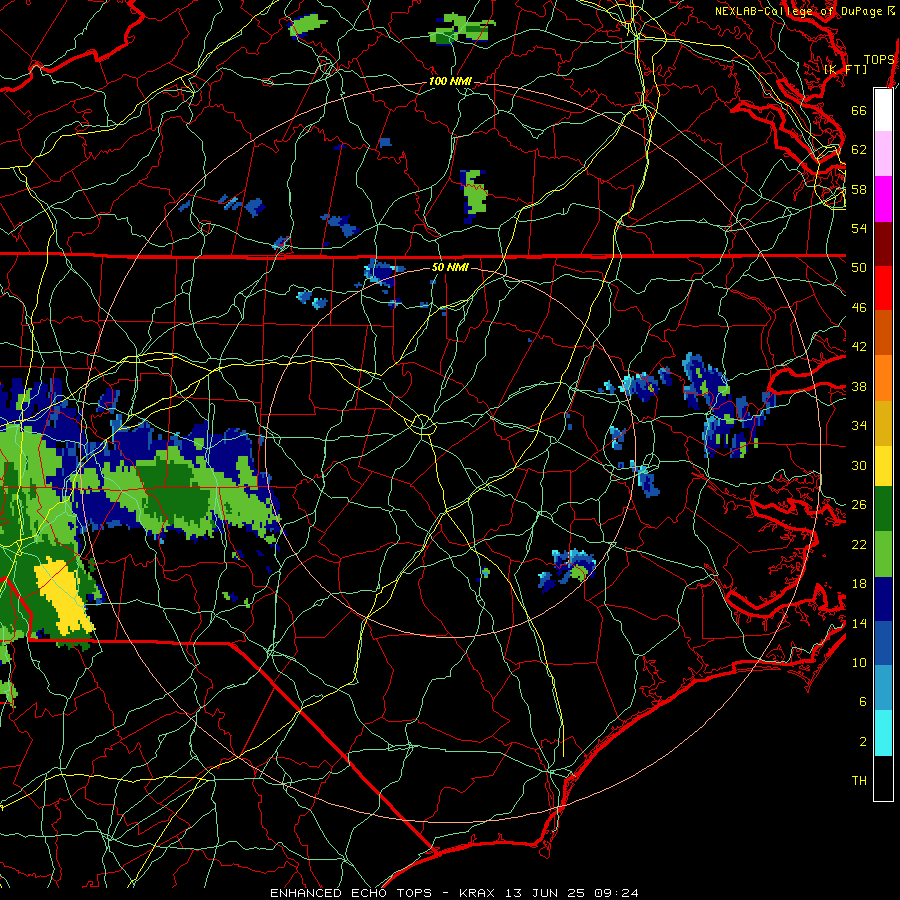Select the light pink legend swatch
The width and height of the screenshot is (900, 900).
tap(883, 154)
